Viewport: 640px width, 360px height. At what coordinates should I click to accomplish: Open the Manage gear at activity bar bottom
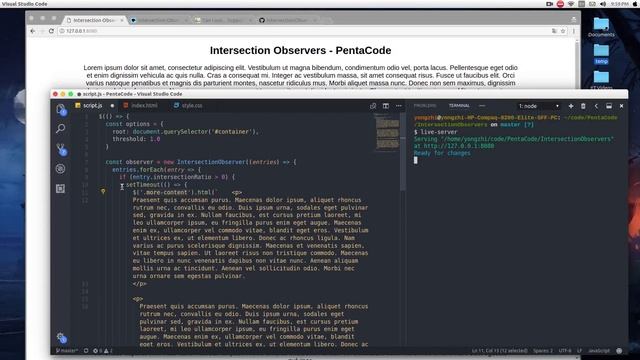point(62,338)
